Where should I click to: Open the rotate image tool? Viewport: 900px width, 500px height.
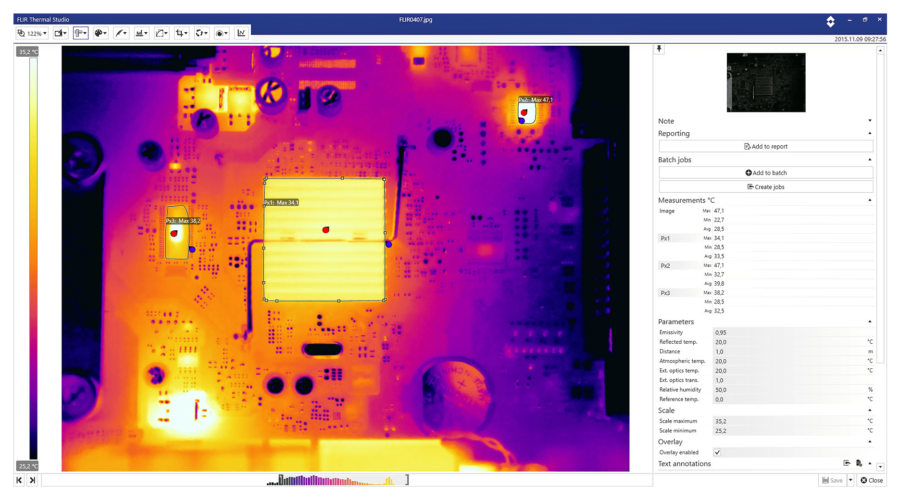201,33
